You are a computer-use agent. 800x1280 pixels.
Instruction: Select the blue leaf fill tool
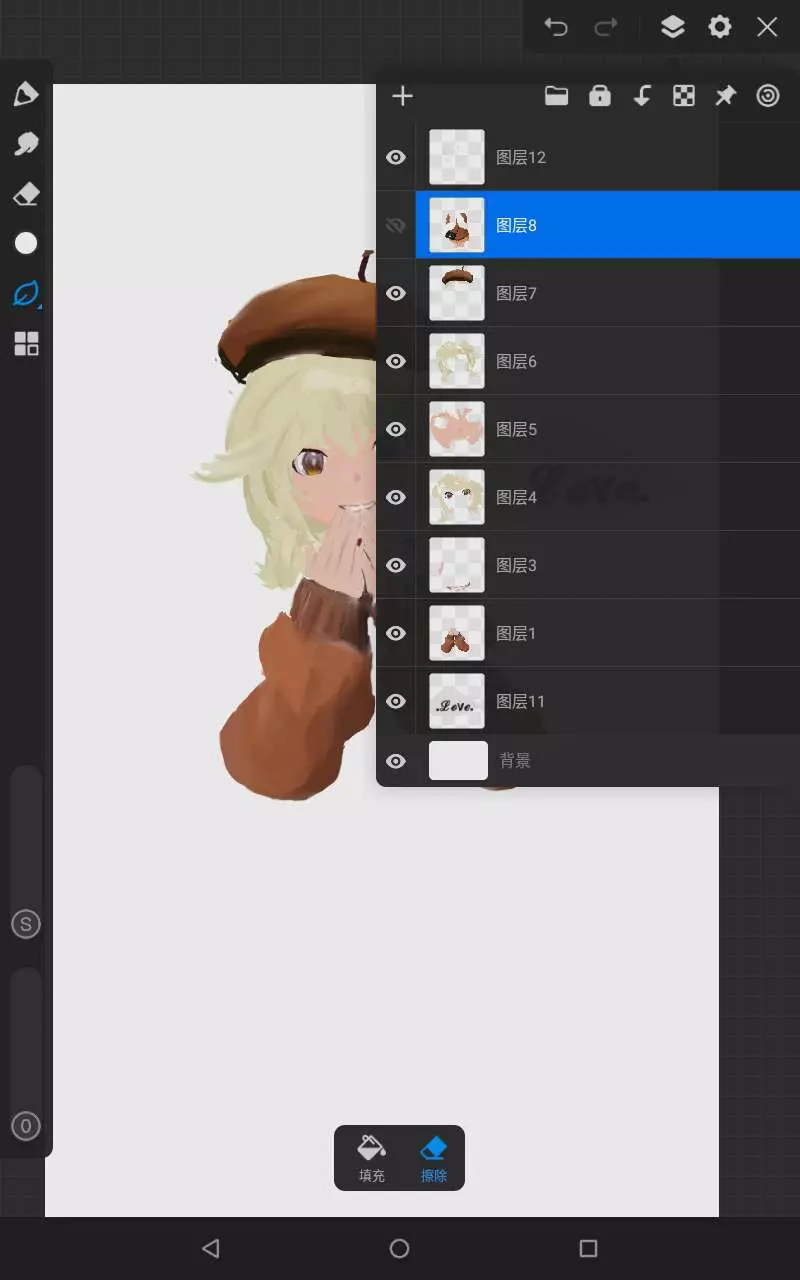pos(26,294)
